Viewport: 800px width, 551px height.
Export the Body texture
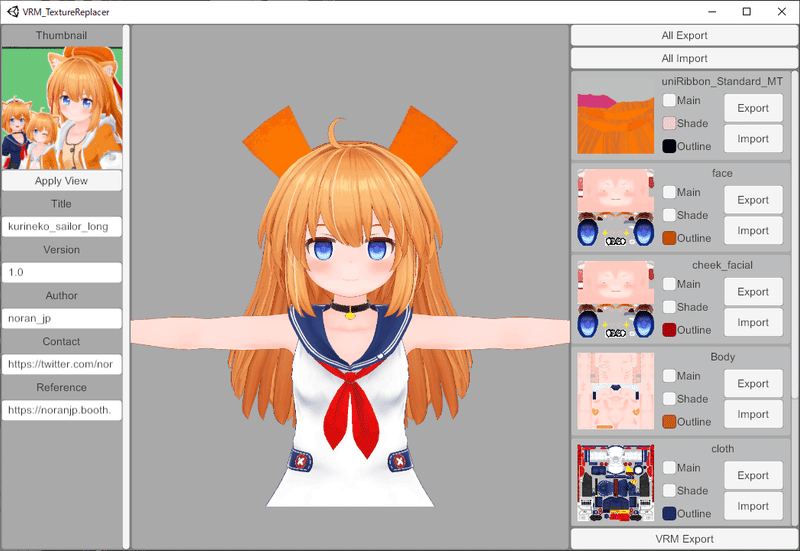[x=753, y=384]
